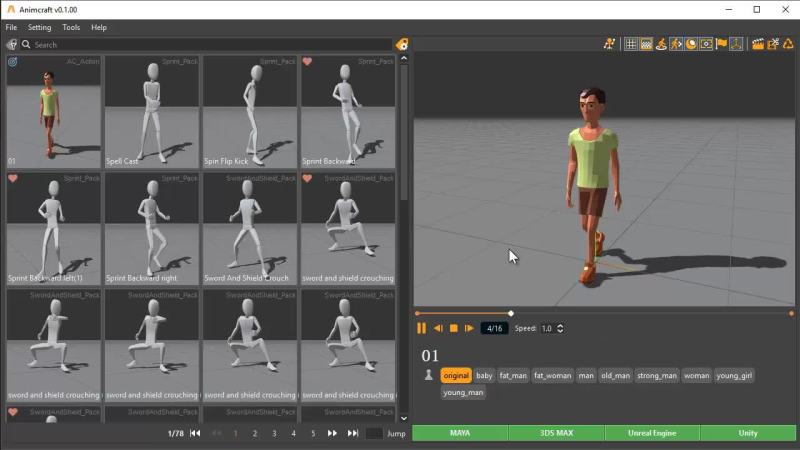Viewport: 800px width, 450px height.
Task: Click the character turntable icon
Action: pos(661,44)
